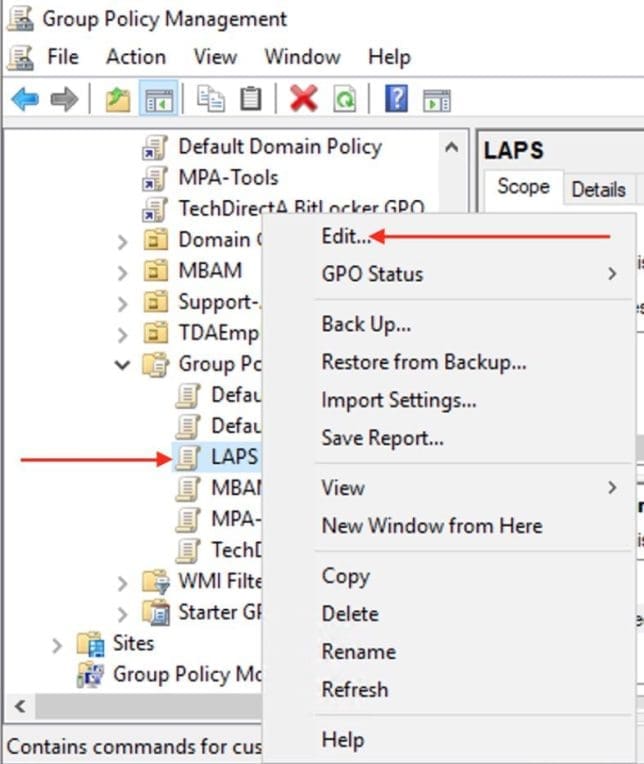This screenshot has width=644, height=764.
Task: Click the green Refresh toolbar icon
Action: (344, 99)
